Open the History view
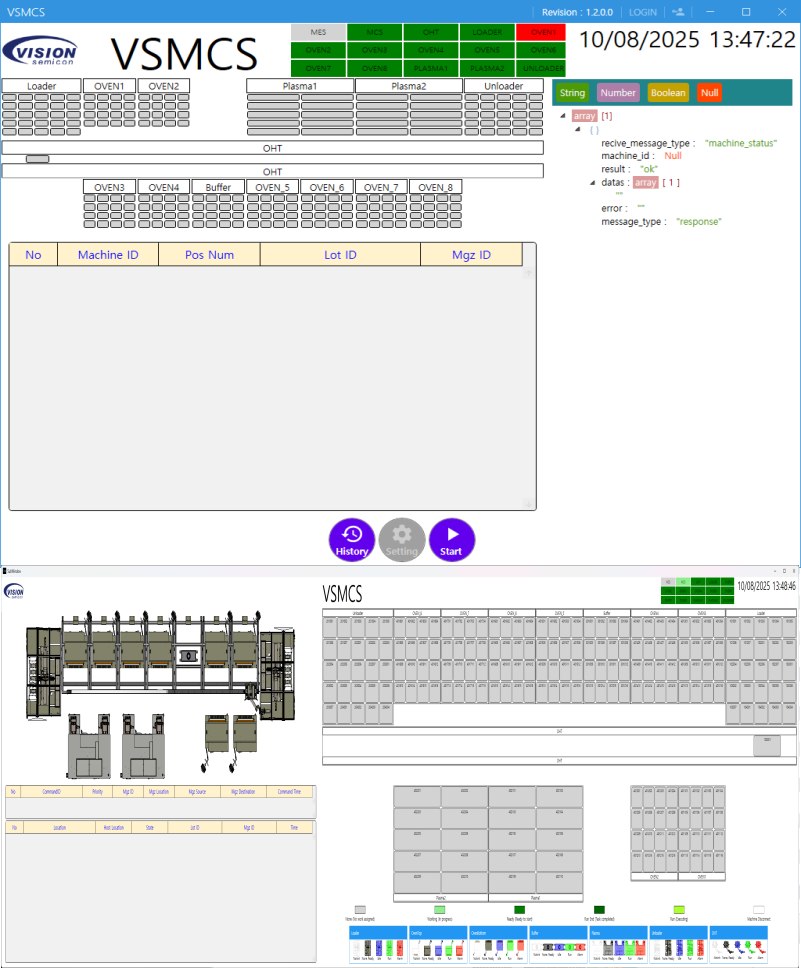Screen dimensions: 801x968 point(352,539)
